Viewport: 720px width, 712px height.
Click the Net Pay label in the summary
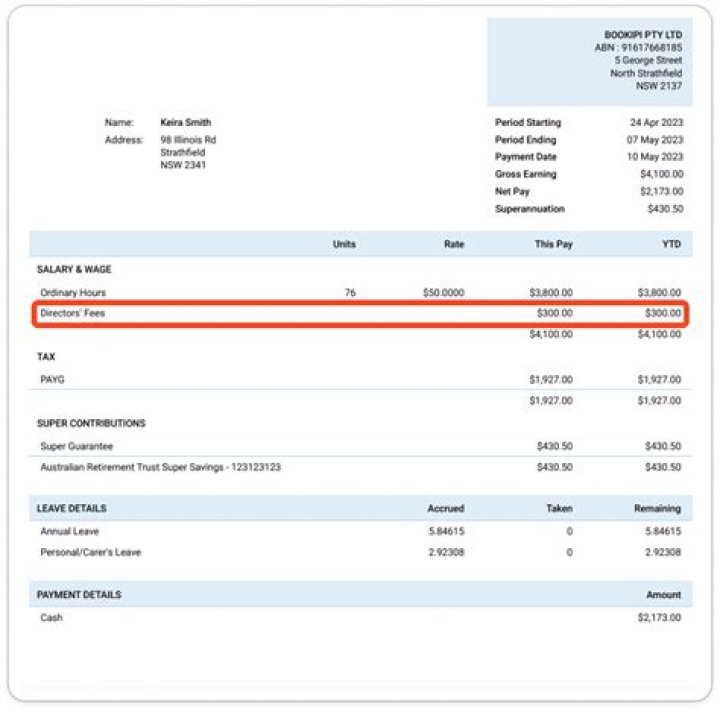pyautogui.click(x=513, y=191)
